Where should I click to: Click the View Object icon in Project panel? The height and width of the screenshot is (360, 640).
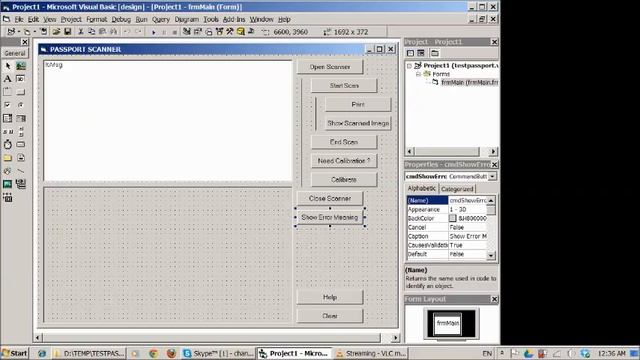point(421,53)
